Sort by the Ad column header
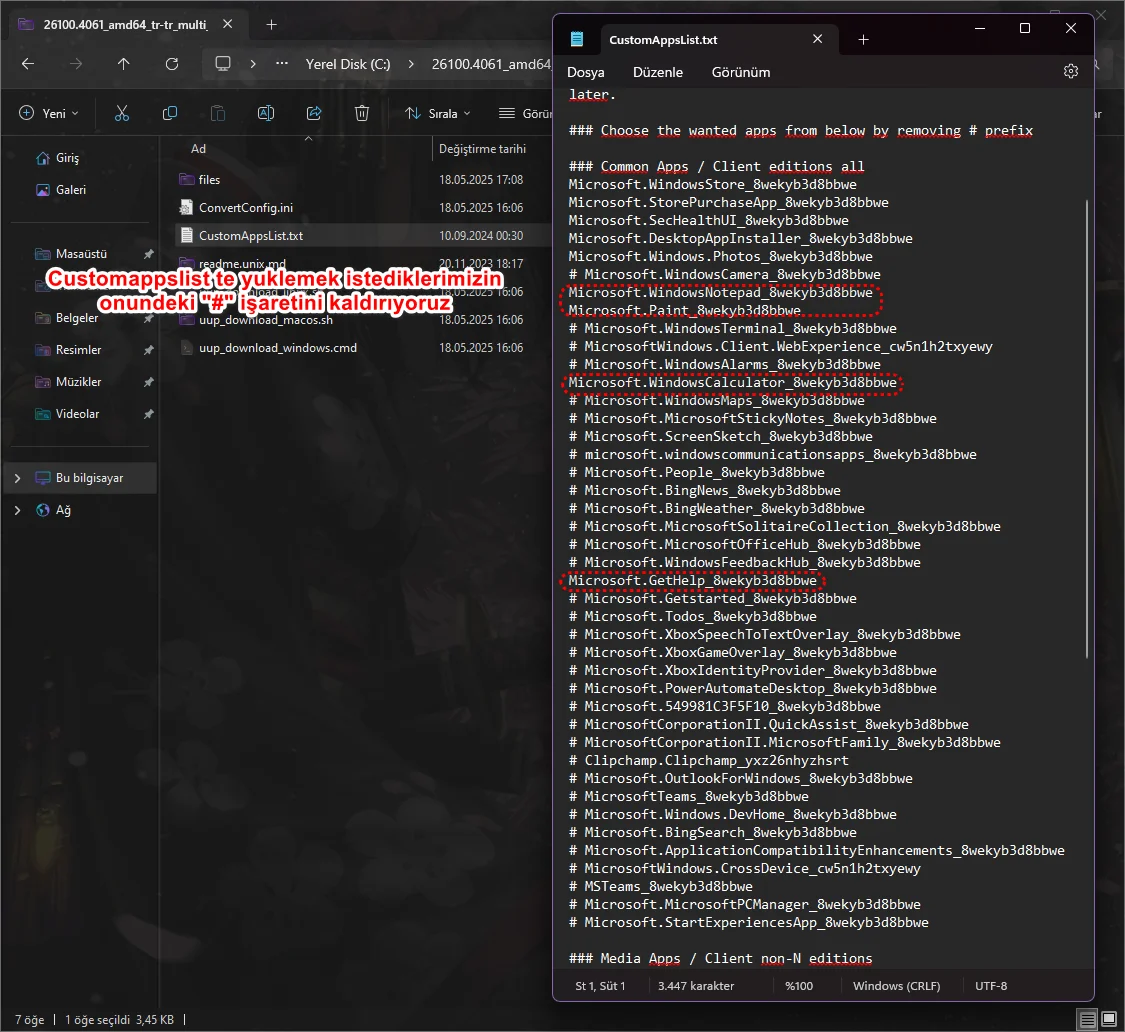 [199, 149]
